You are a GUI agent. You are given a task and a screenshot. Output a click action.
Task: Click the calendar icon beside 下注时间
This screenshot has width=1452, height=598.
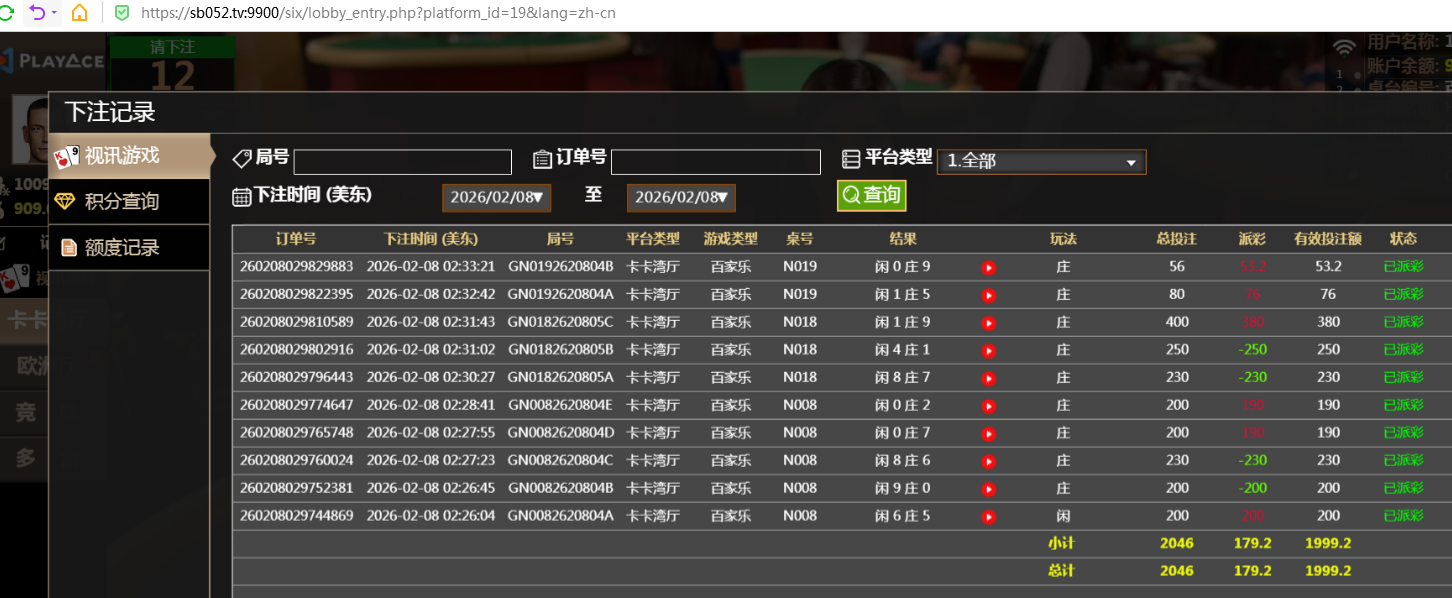coord(241,197)
